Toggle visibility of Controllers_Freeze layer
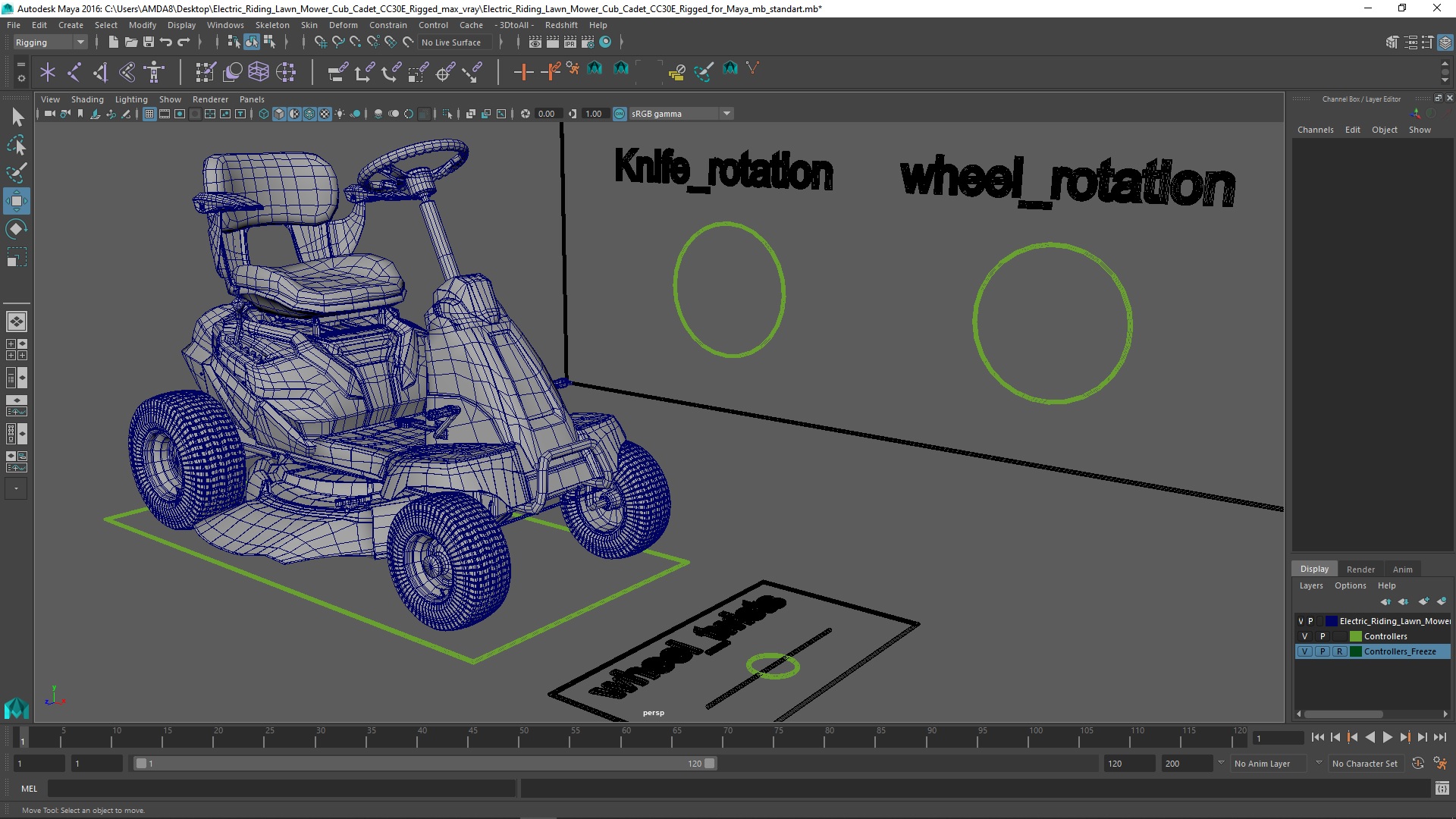1456x819 pixels. [x=1305, y=651]
